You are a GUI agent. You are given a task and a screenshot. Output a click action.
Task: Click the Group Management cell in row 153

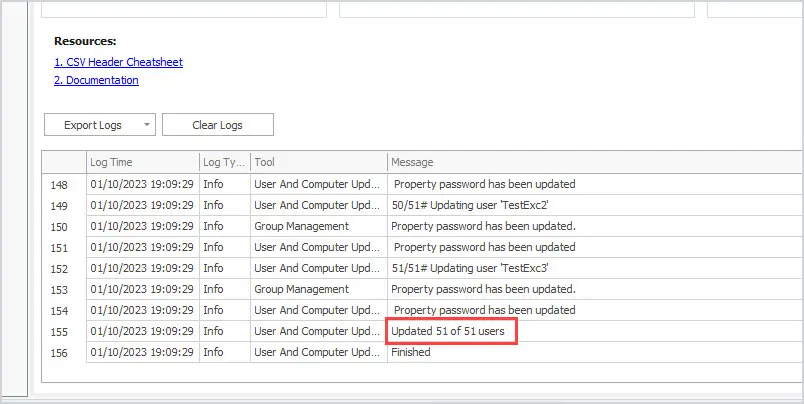point(318,289)
